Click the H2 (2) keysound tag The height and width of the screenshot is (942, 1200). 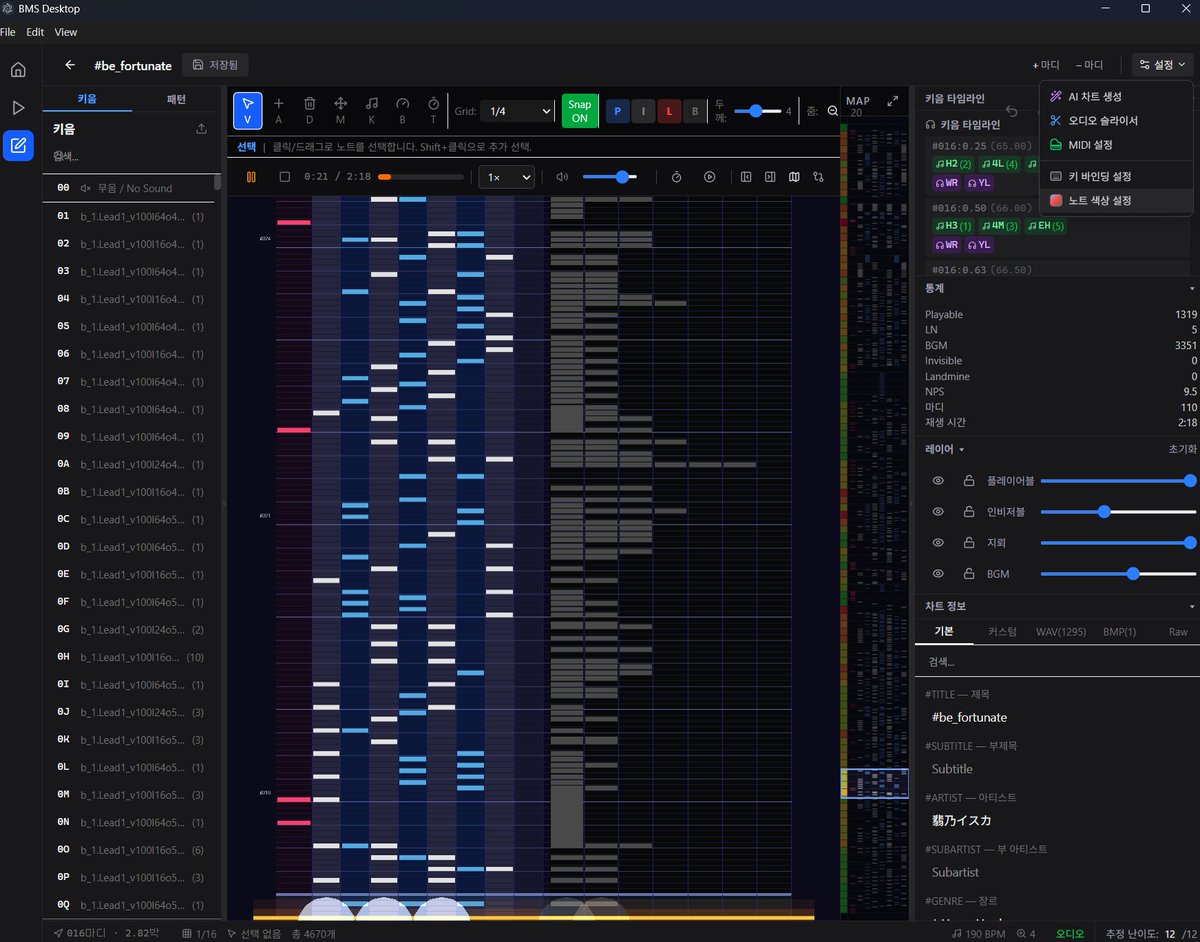(x=953, y=164)
